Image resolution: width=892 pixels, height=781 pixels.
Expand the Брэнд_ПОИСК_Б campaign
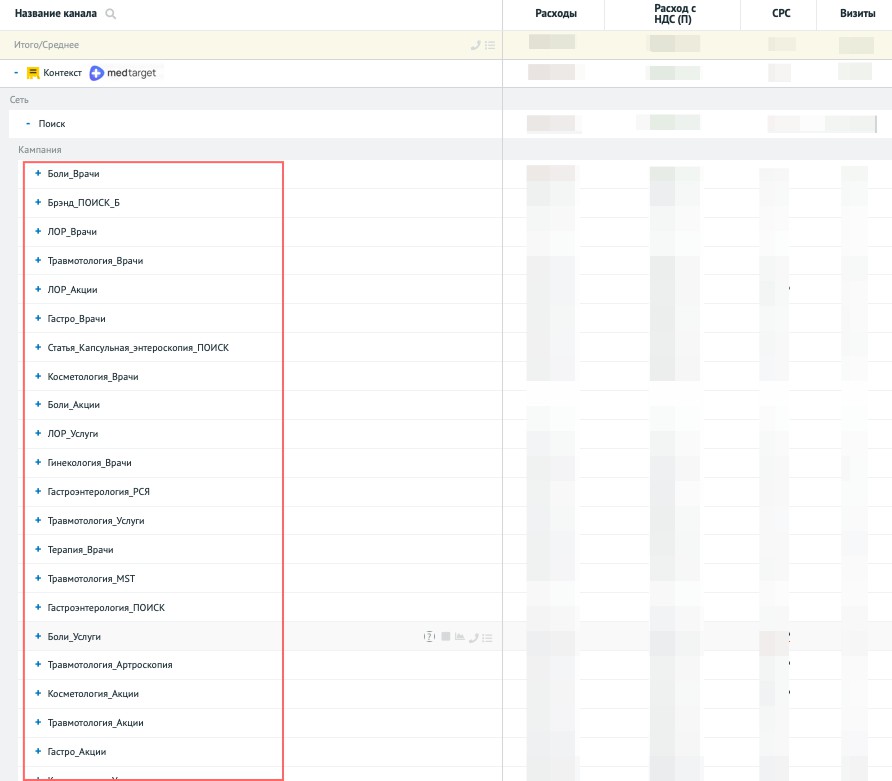click(x=38, y=203)
